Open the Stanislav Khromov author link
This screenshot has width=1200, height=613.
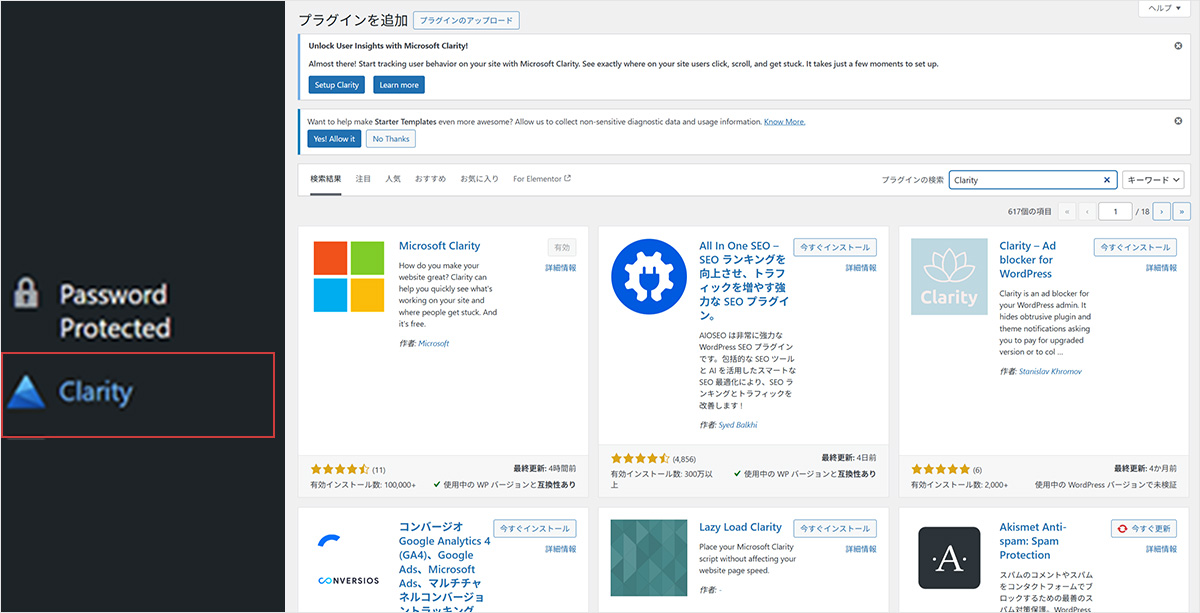1050,371
